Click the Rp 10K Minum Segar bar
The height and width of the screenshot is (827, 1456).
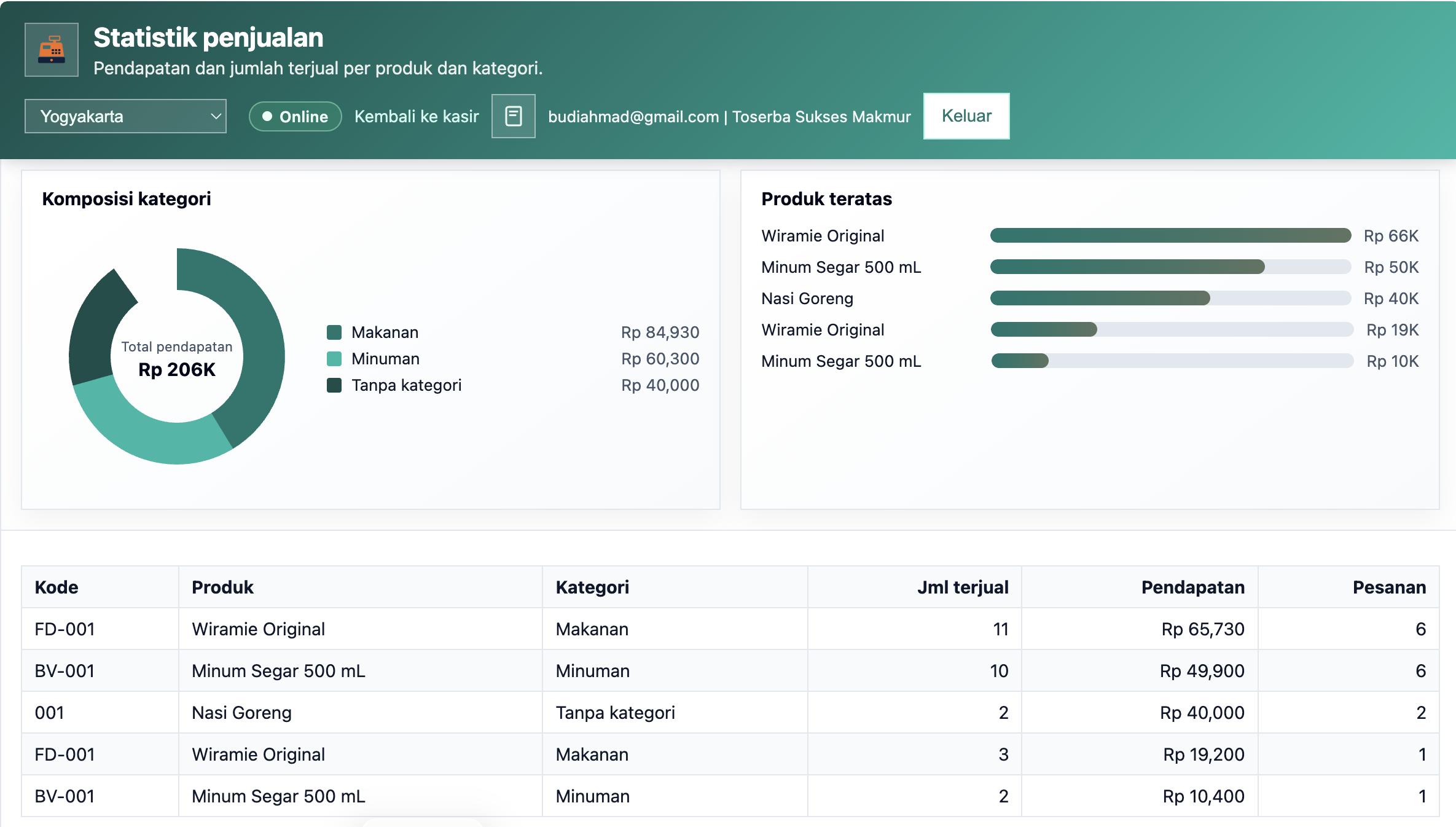point(1172,361)
